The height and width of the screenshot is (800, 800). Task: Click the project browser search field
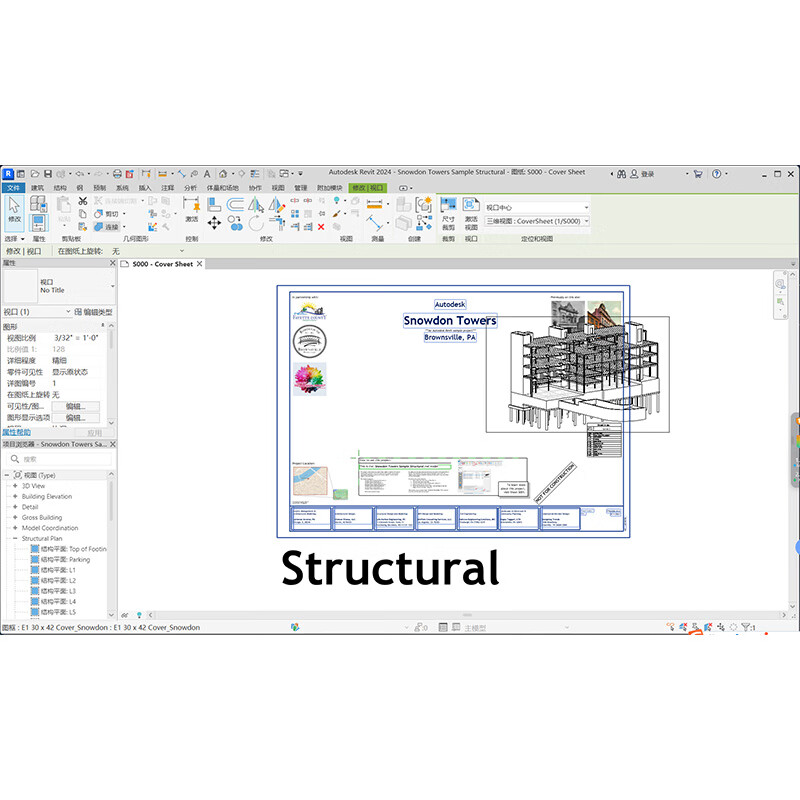point(60,459)
